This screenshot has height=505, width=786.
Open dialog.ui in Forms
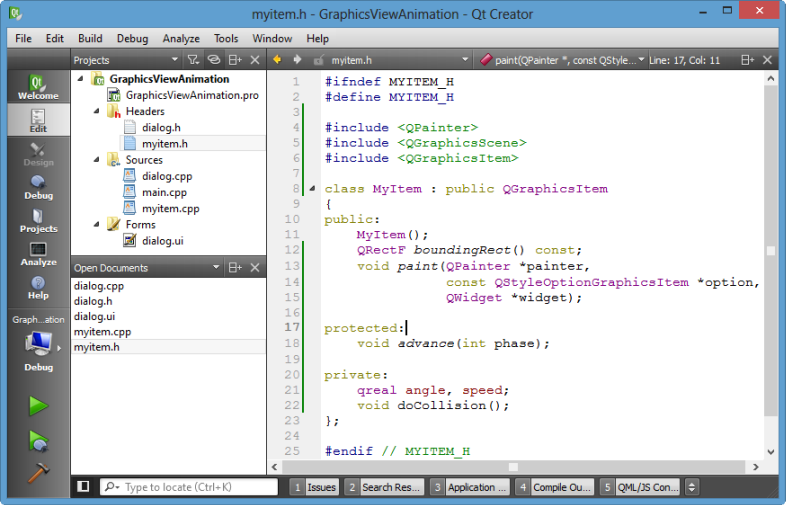pos(162,241)
